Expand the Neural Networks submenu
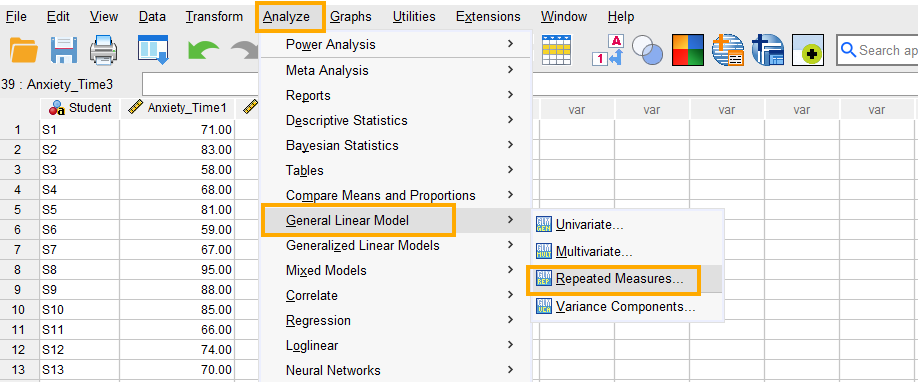The width and height of the screenshot is (918, 382). [x=395, y=370]
